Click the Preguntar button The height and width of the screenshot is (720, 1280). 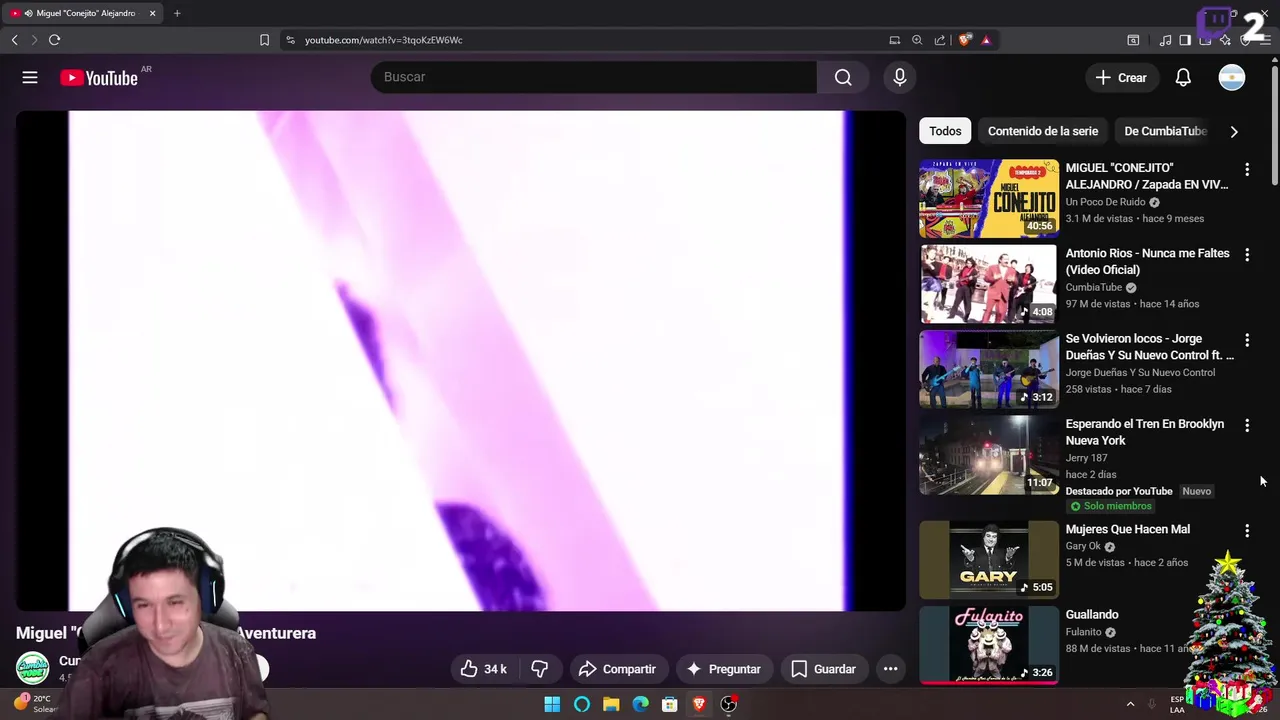[724, 669]
